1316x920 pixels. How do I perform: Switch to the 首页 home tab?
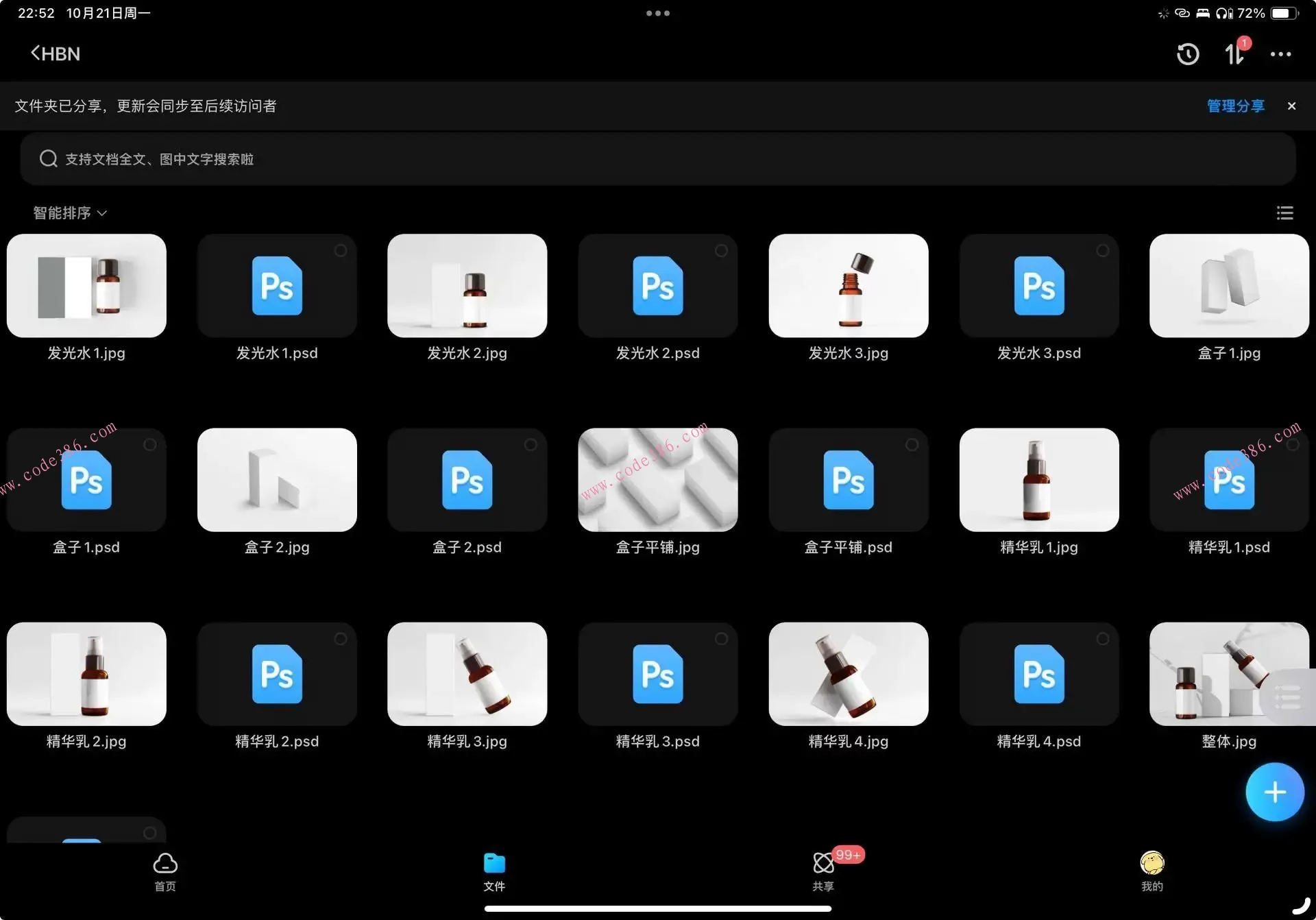pyautogui.click(x=164, y=871)
